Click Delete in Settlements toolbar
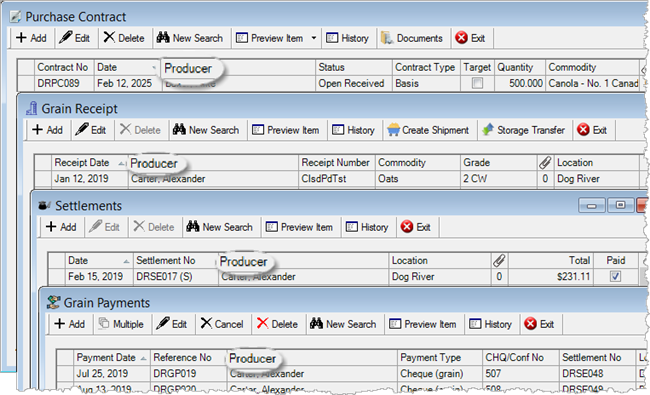The width and height of the screenshot is (650, 395). coord(154,227)
